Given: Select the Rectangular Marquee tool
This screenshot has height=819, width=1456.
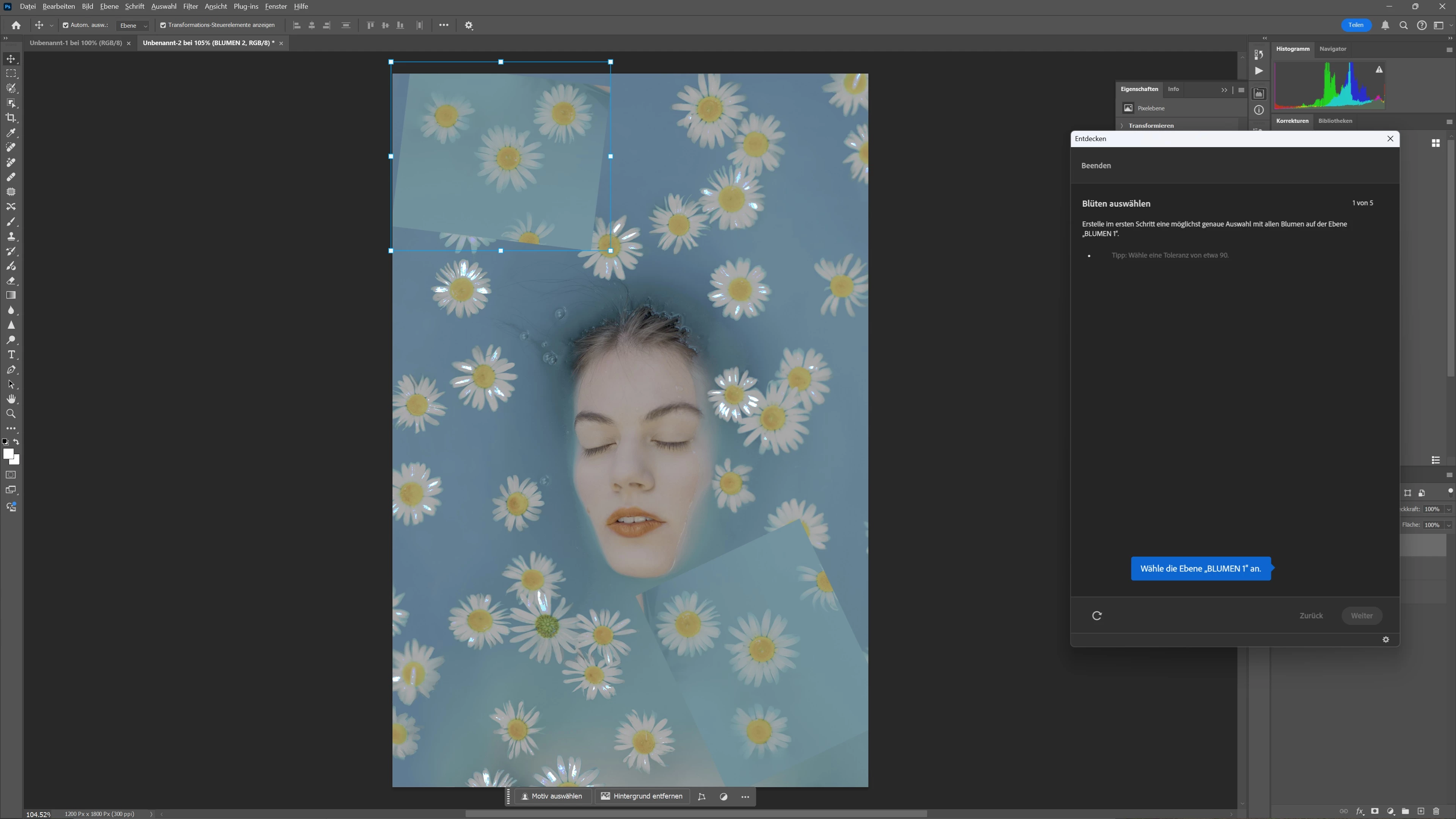Looking at the screenshot, I should 11,74.
